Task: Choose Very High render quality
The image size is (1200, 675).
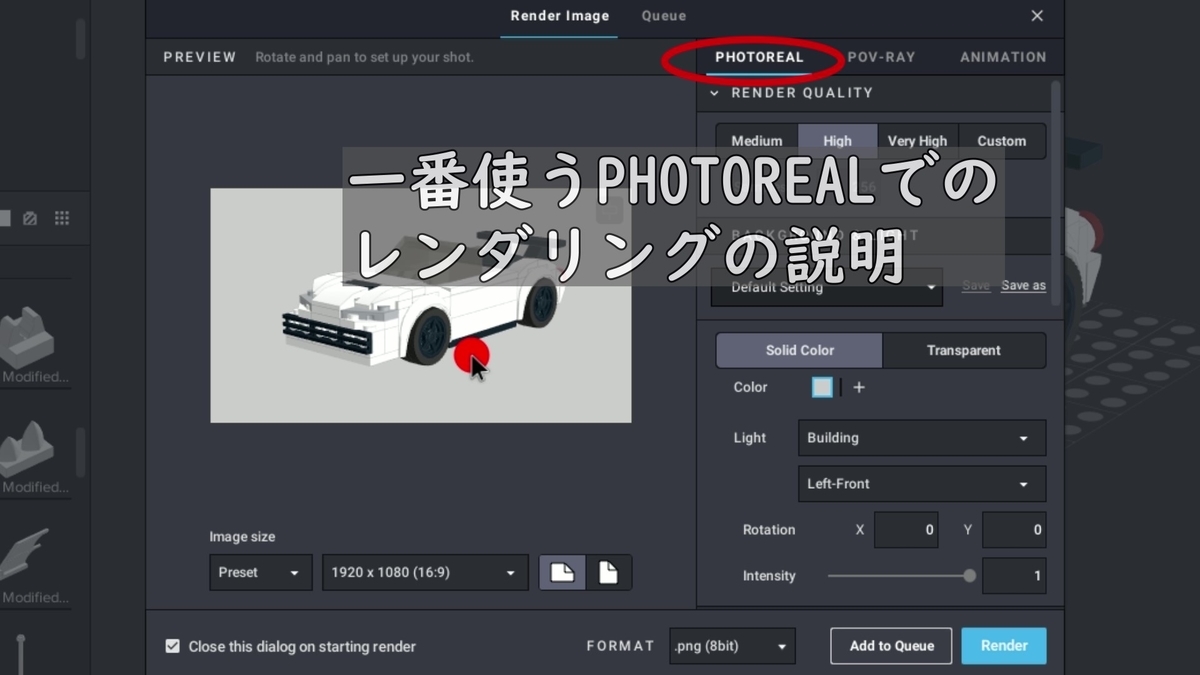Action: point(917,141)
